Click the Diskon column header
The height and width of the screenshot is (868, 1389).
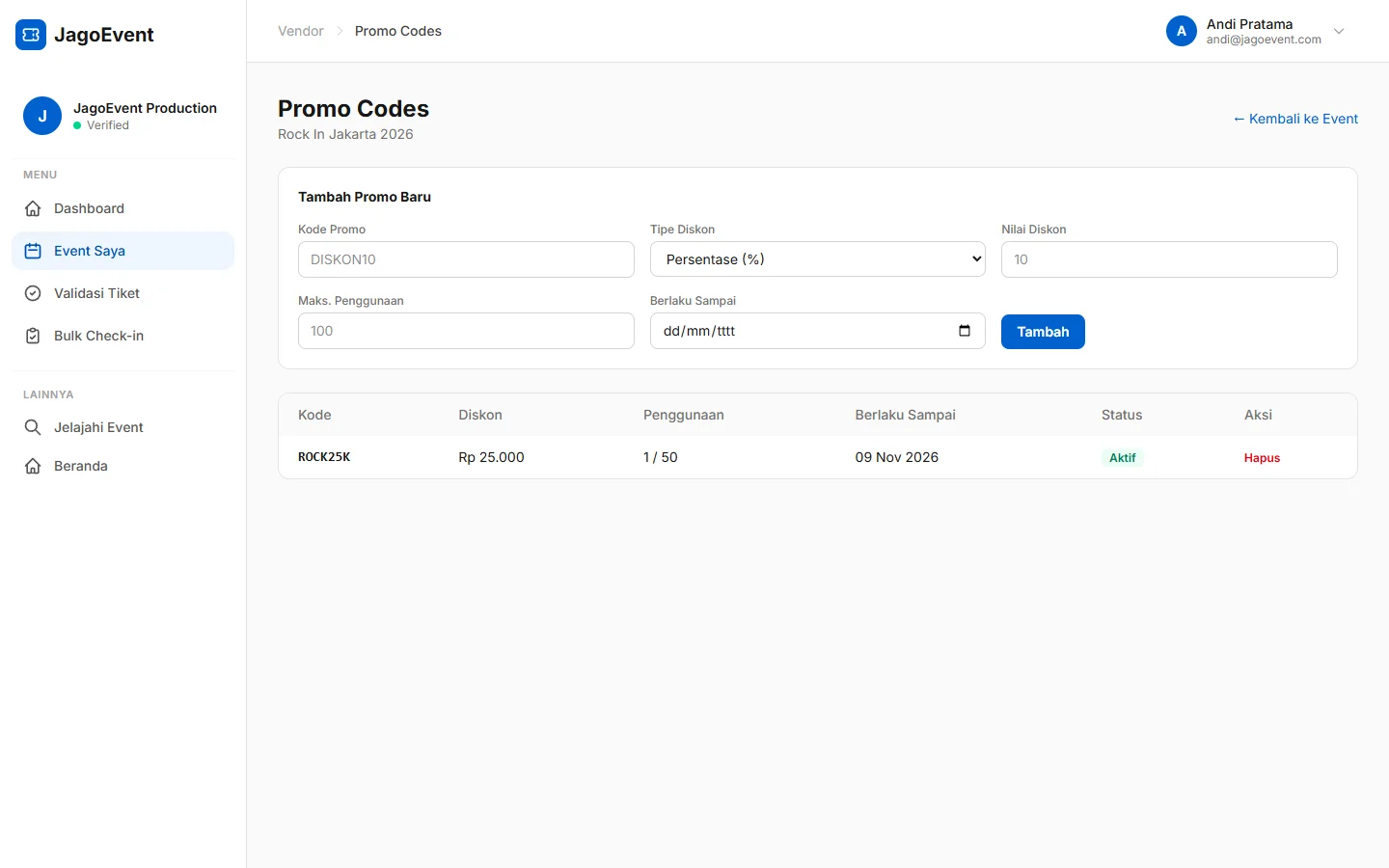(x=480, y=415)
